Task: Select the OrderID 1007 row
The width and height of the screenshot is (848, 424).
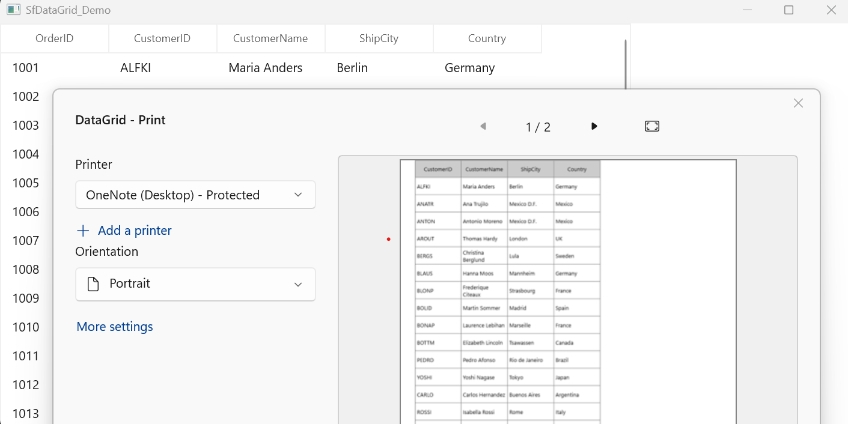Action: pyautogui.click(x=25, y=241)
